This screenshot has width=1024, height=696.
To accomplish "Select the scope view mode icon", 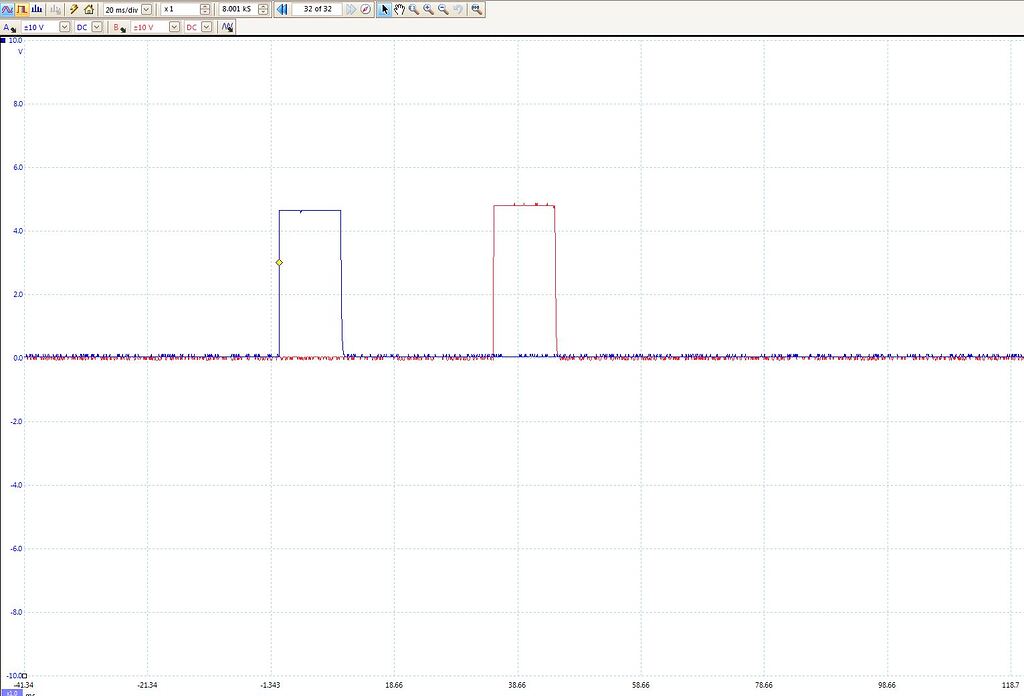I will [x=7, y=9].
